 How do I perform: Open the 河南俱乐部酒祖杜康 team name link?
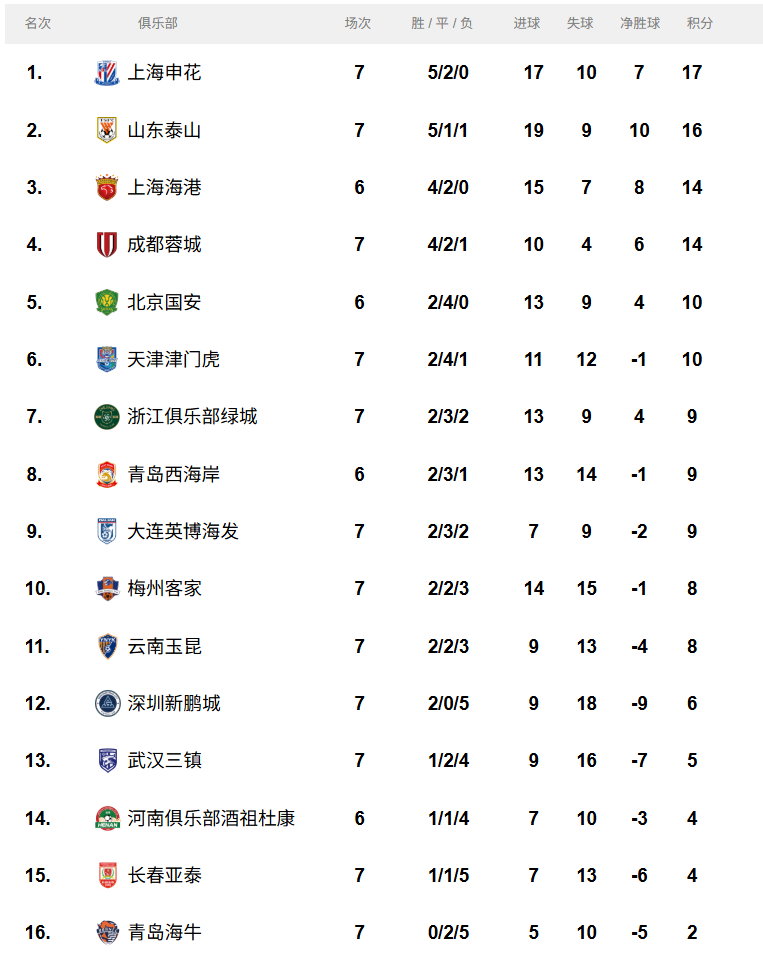click(211, 819)
